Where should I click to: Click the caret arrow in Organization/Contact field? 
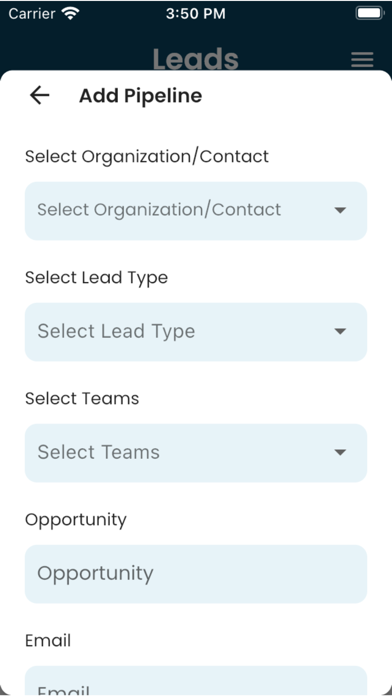pyautogui.click(x=340, y=210)
